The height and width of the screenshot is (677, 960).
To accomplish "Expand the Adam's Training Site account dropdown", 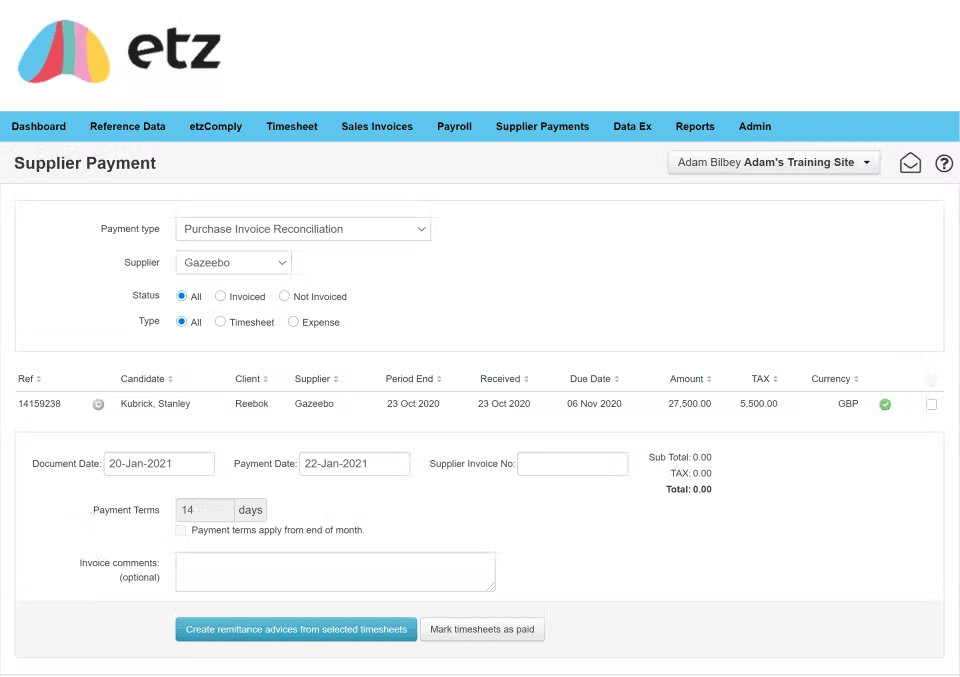I will tap(773, 162).
